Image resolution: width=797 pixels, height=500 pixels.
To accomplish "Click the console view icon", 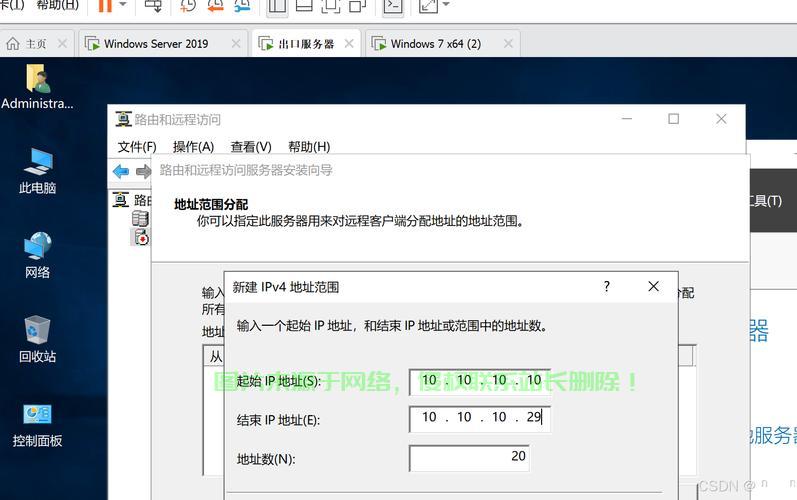I will pyautogui.click(x=393, y=6).
